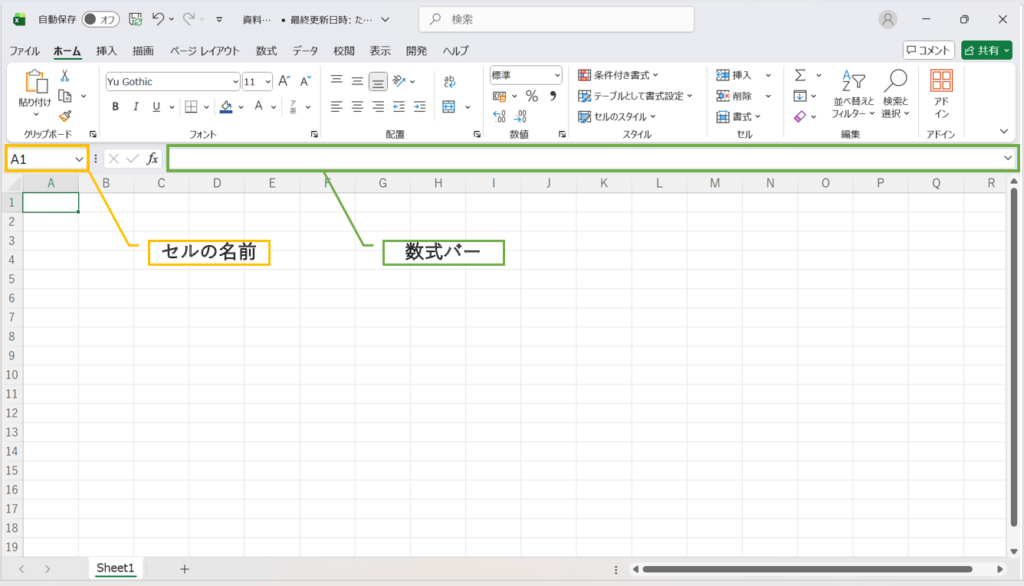Open the アドイン add-ins icon

pos(941,93)
